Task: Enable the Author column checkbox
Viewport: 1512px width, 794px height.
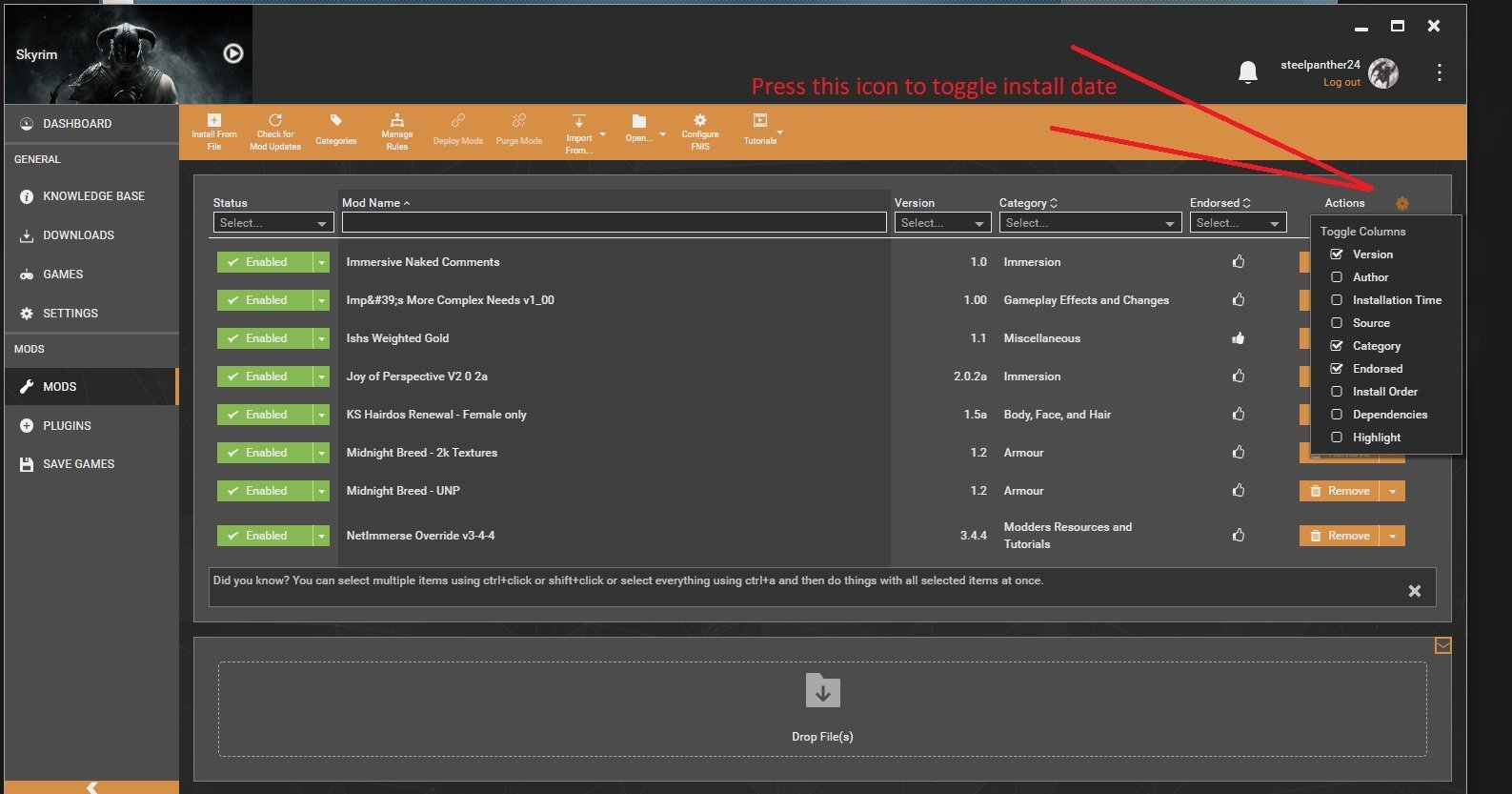Action: click(x=1337, y=277)
